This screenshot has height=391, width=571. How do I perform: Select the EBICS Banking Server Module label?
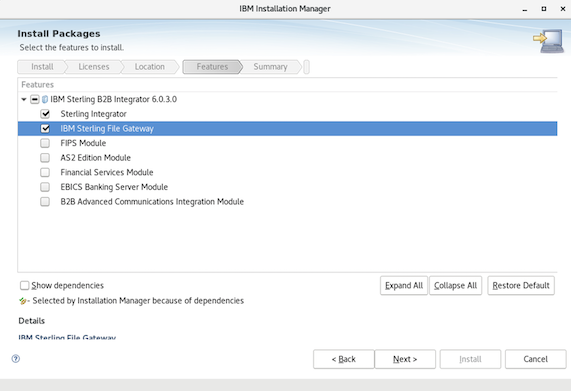click(x=114, y=187)
